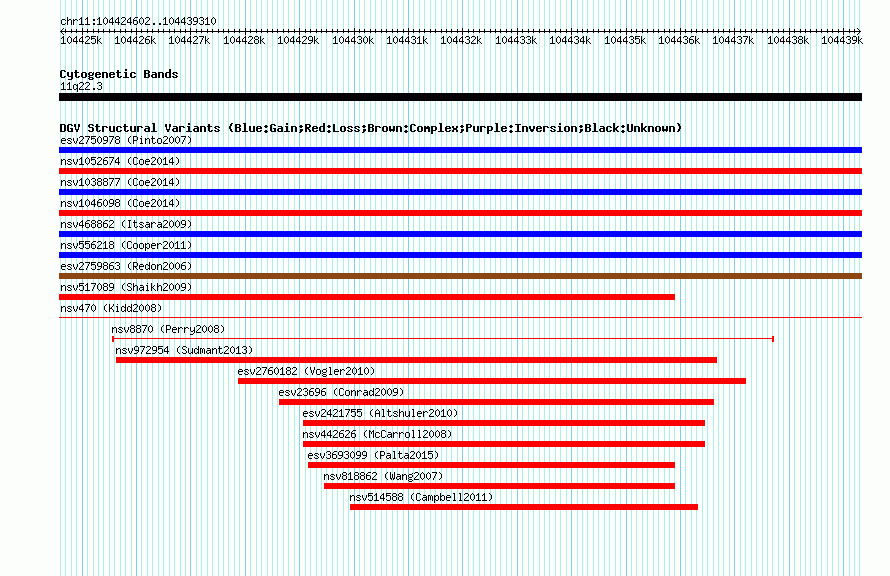
Task: Click the esv2760182 (Vogler2010) label
Action: (306, 371)
